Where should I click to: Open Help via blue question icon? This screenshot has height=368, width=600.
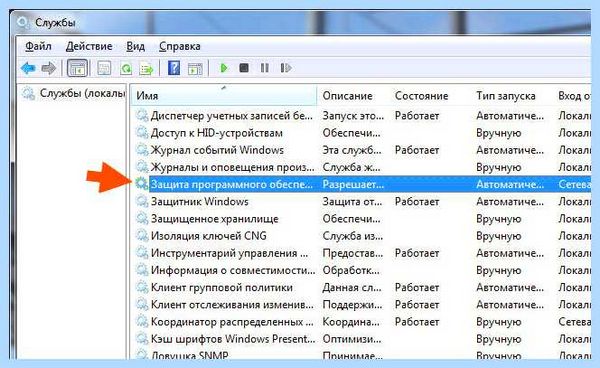pyautogui.click(x=174, y=68)
